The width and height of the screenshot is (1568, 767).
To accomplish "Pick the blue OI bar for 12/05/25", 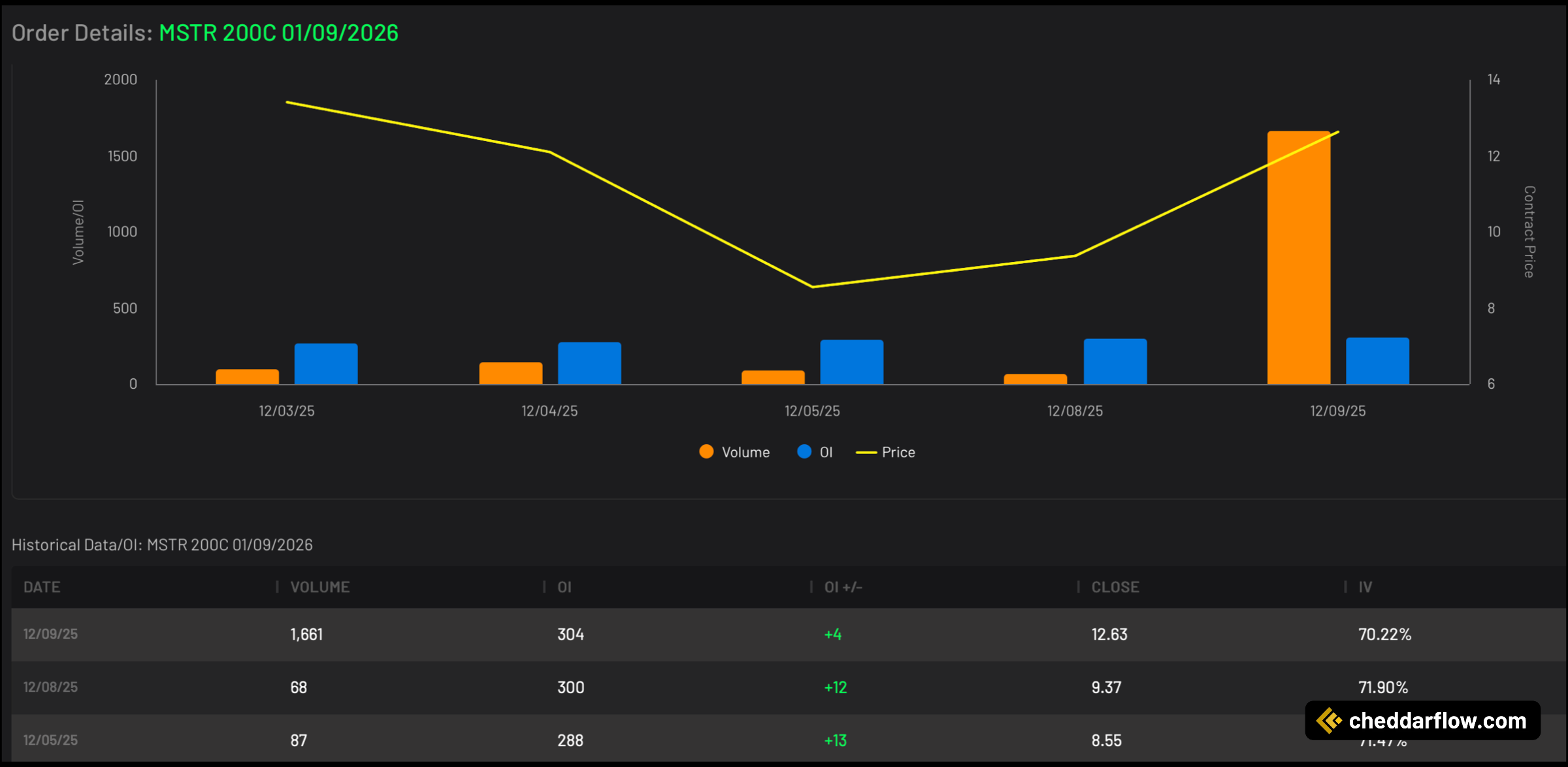I will (x=852, y=362).
